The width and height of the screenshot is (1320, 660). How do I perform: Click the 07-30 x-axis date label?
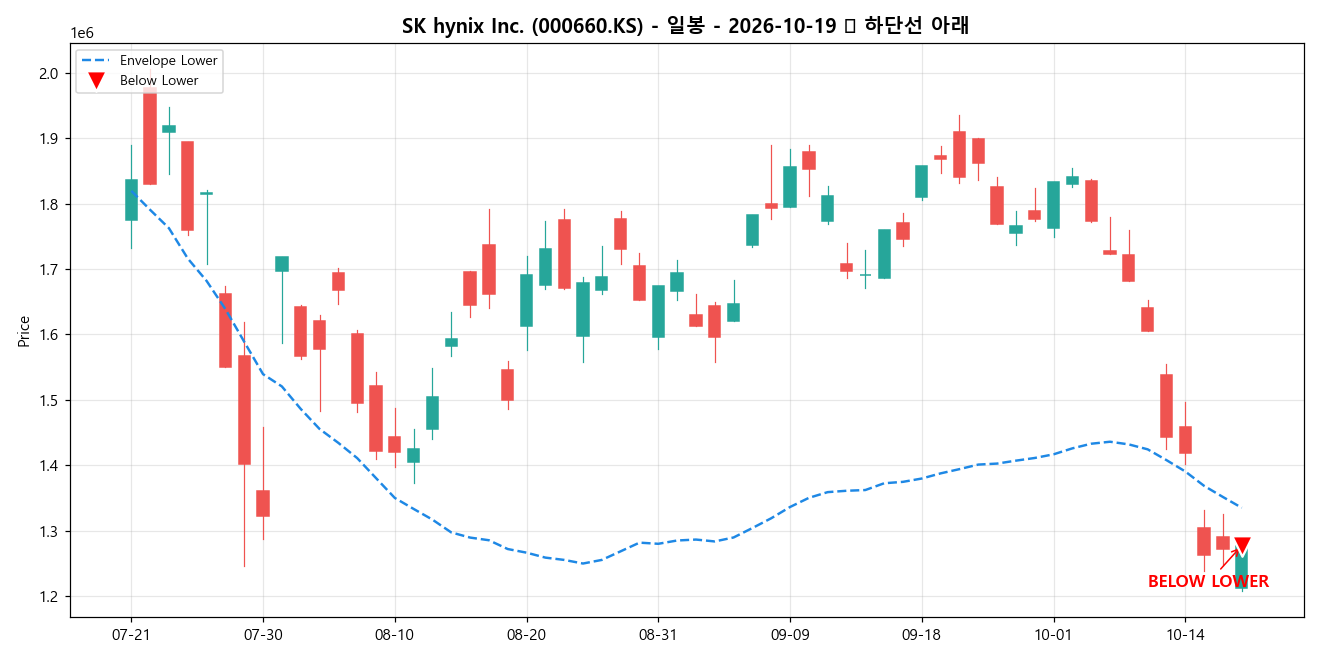[263, 634]
